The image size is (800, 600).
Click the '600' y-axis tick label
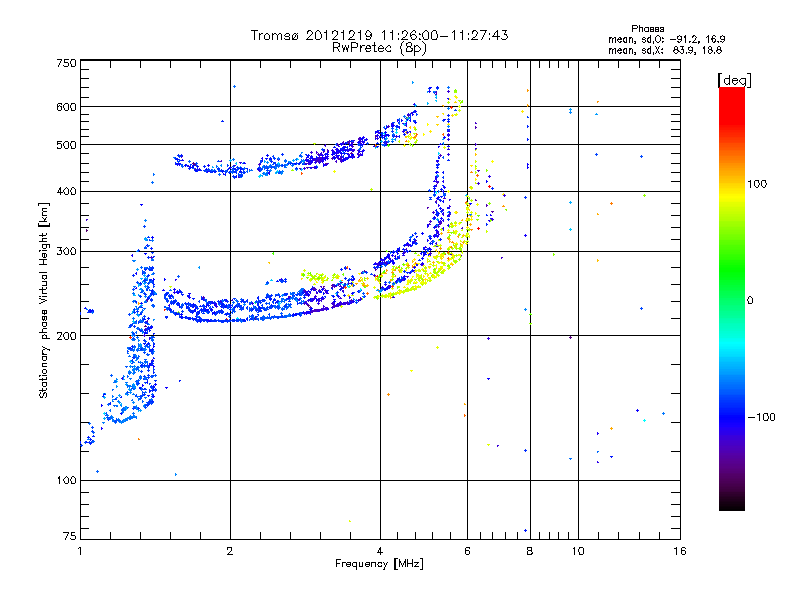pos(66,107)
